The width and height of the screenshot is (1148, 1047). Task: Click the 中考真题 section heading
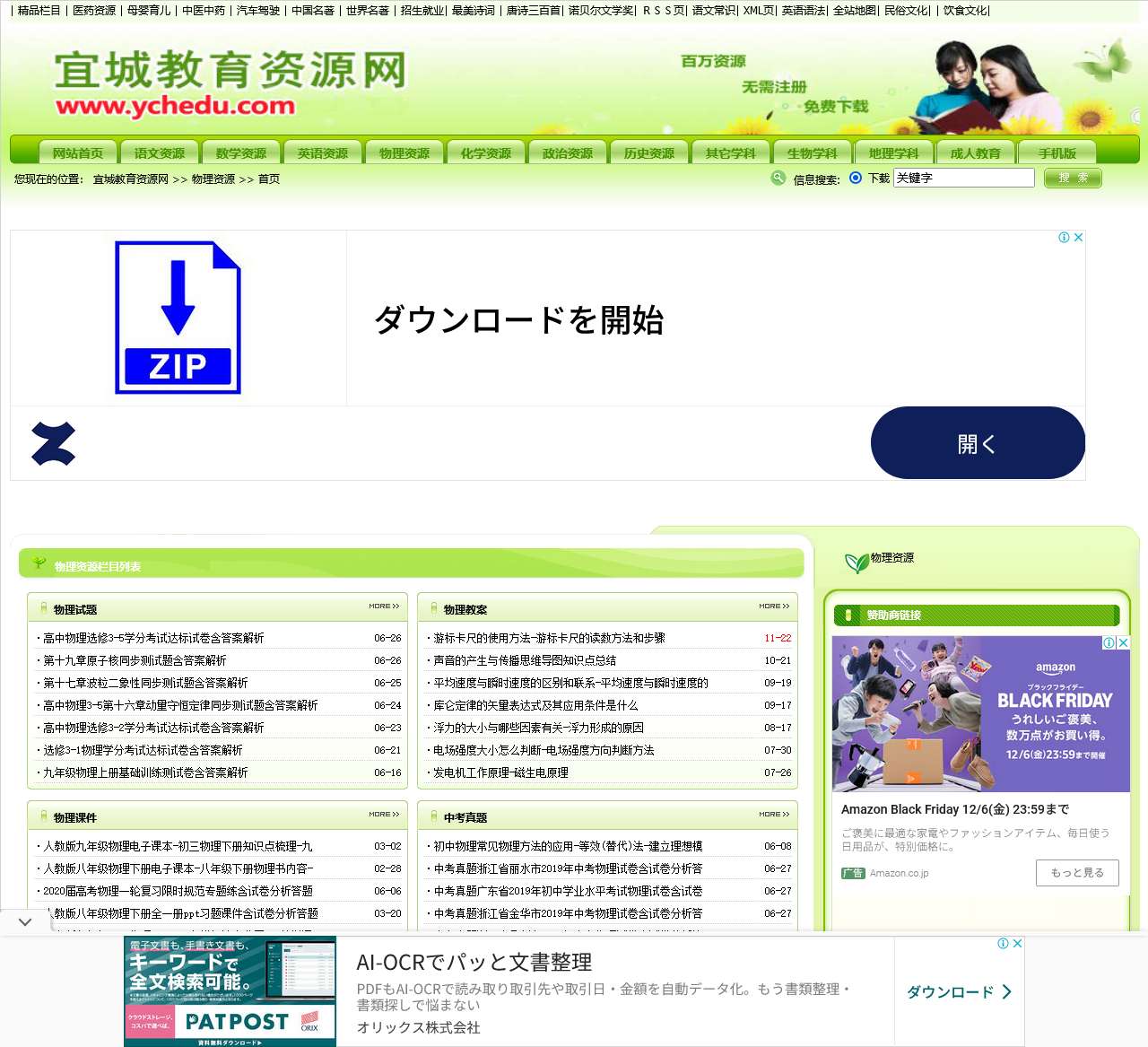pyautogui.click(x=465, y=818)
